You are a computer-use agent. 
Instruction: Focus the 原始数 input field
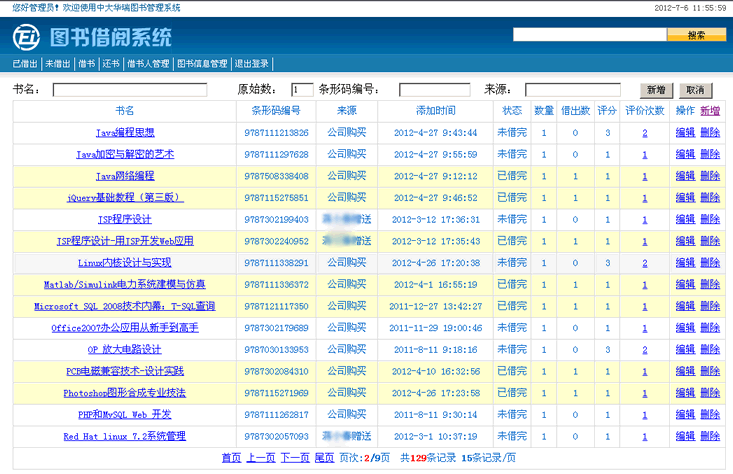pos(302,90)
